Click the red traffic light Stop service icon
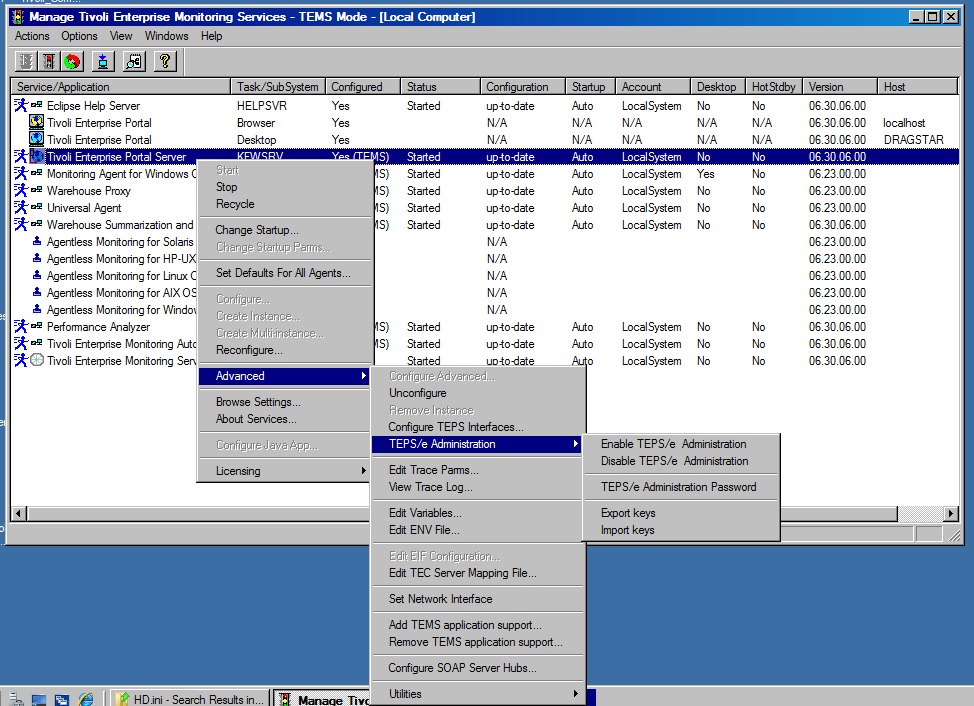The image size is (974, 706). click(x=48, y=61)
